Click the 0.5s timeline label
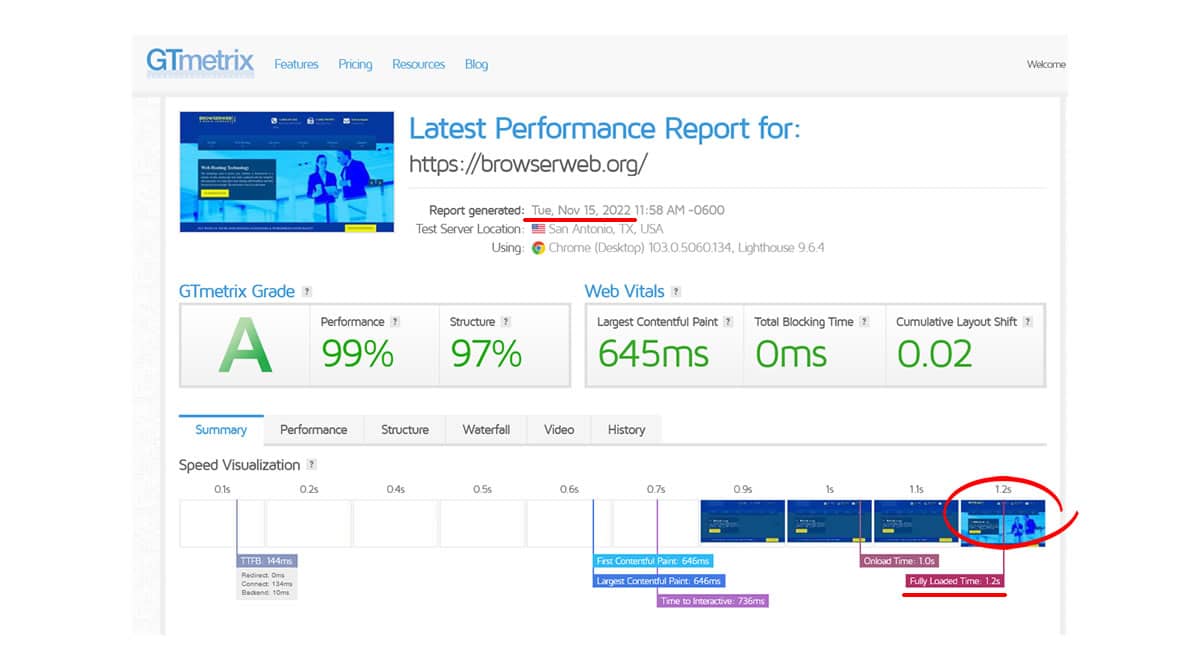Viewport: 1200px width, 670px height. 482,489
